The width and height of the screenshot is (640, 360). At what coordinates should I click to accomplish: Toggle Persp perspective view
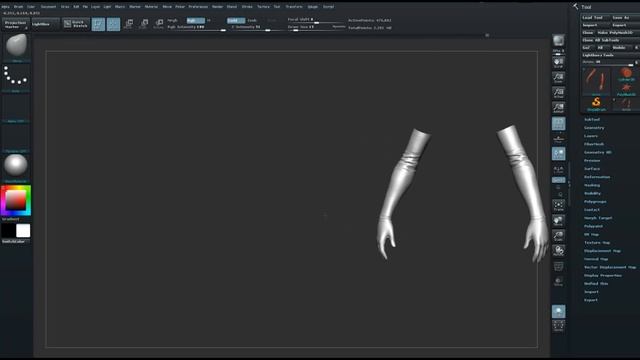point(558,124)
